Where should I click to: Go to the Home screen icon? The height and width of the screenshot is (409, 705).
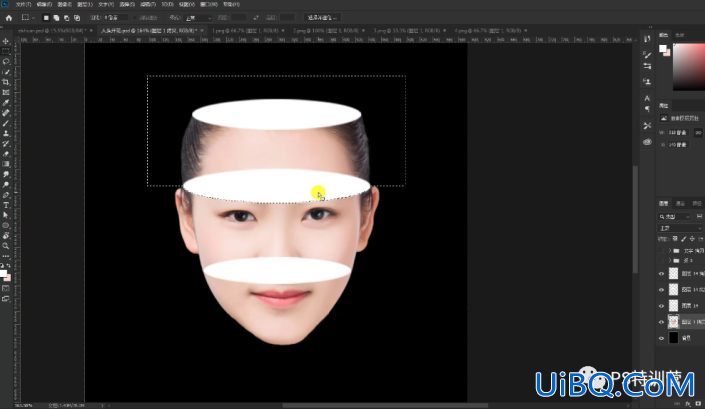pos(9,18)
